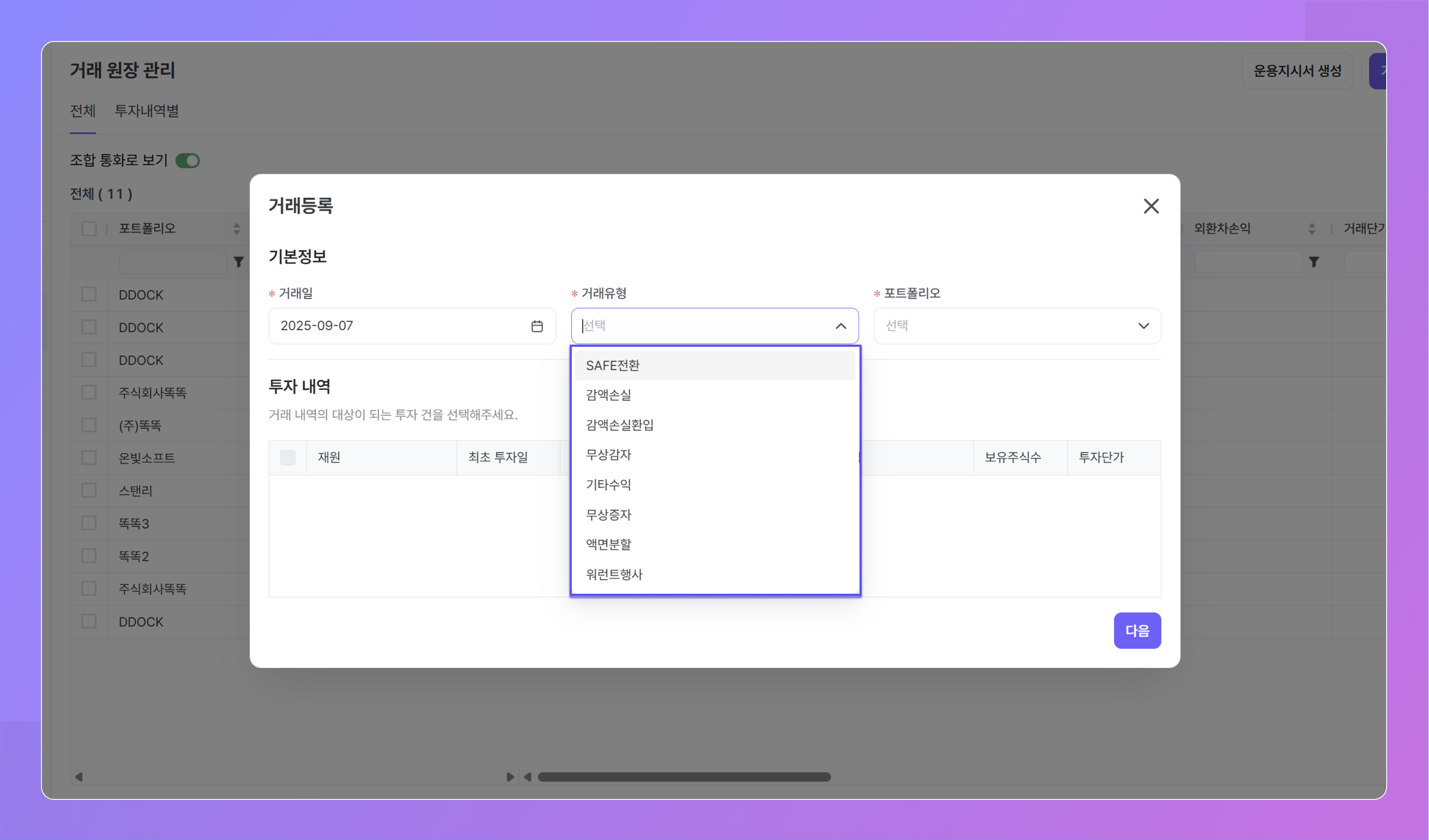The width and height of the screenshot is (1429, 840).
Task: Collapse 거래유형 dropdown via up chevron
Action: point(840,326)
